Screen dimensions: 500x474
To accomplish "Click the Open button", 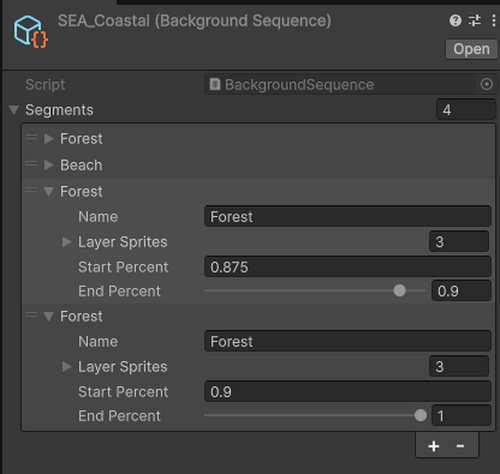I will [471, 49].
